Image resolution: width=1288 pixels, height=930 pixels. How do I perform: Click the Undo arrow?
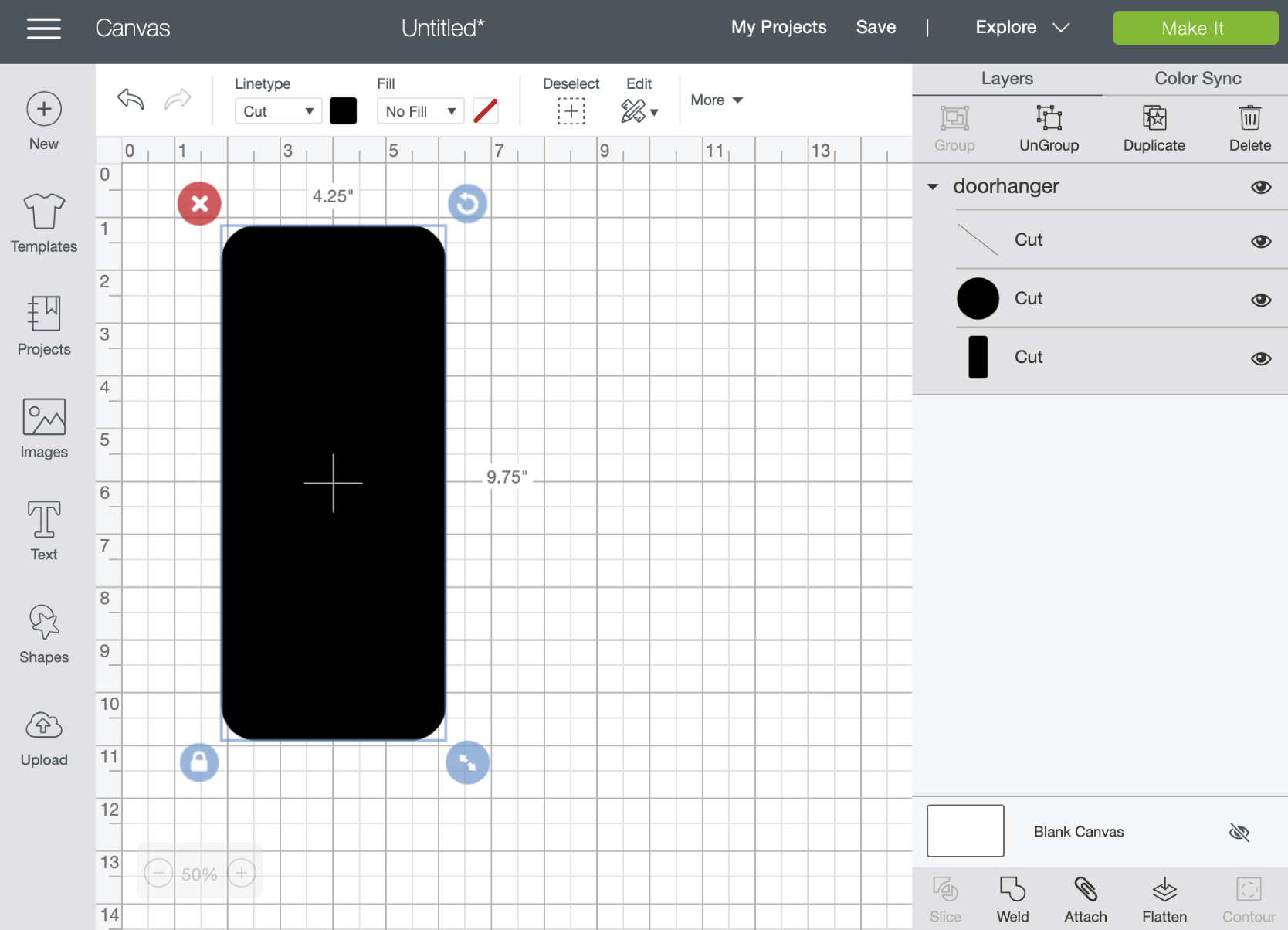130,100
